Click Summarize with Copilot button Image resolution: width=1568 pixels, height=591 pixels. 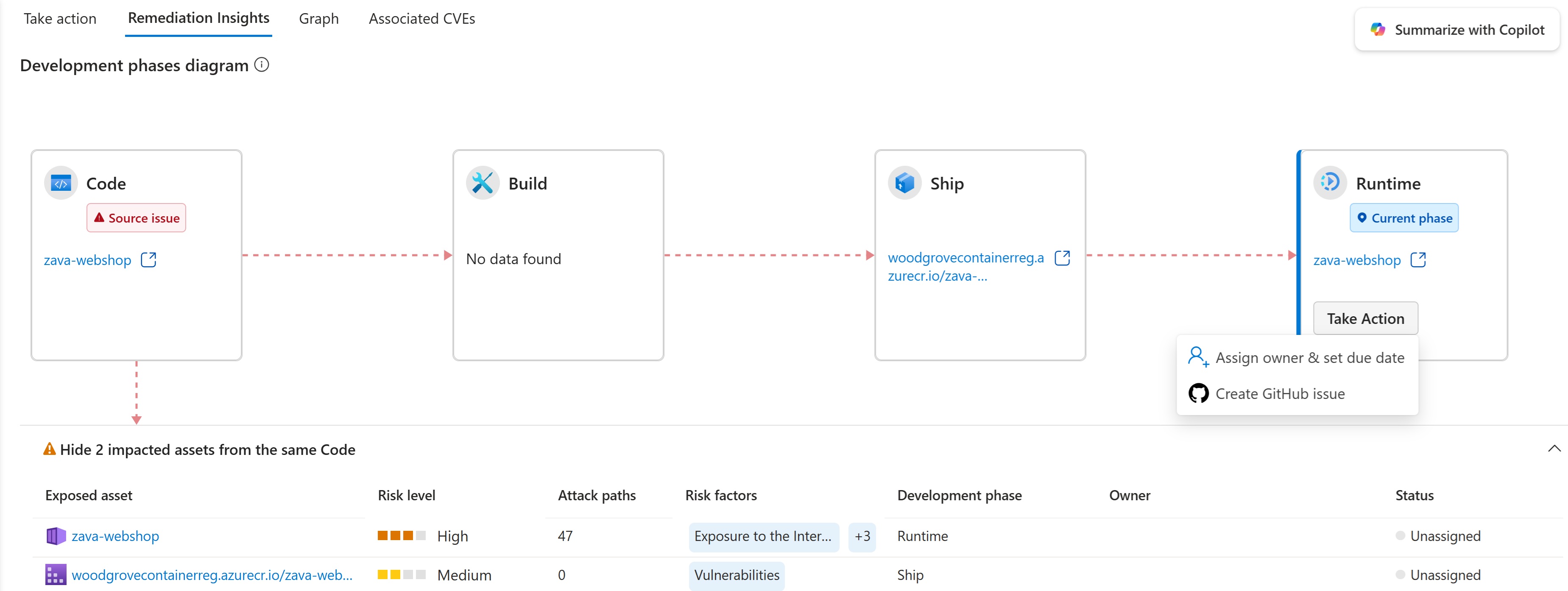[x=1457, y=30]
